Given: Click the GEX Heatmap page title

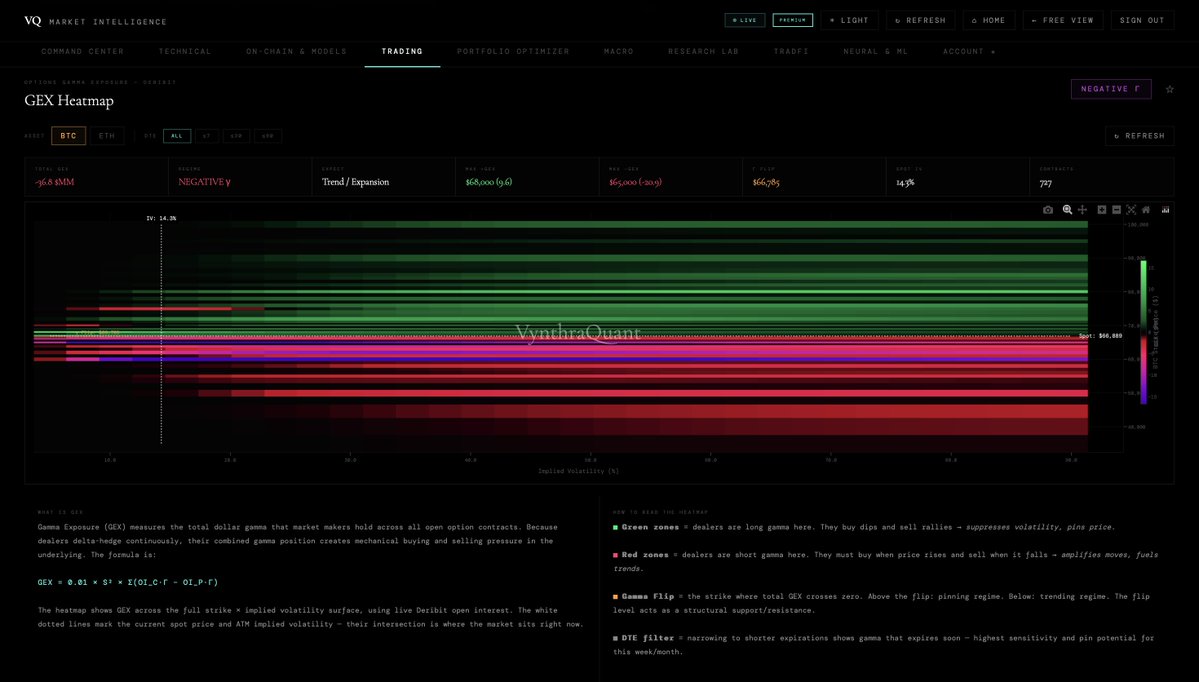Looking at the screenshot, I should (x=69, y=100).
